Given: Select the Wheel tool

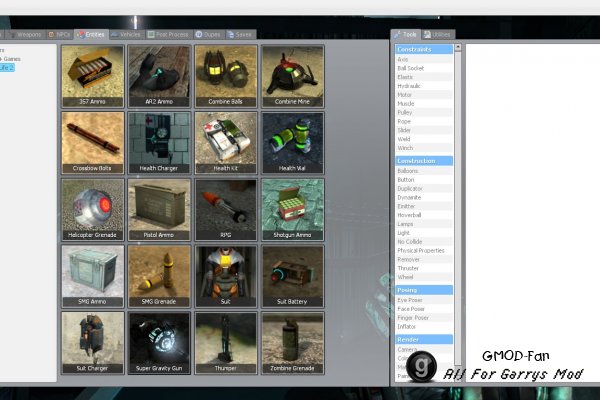Looking at the screenshot, I should 424,277.
